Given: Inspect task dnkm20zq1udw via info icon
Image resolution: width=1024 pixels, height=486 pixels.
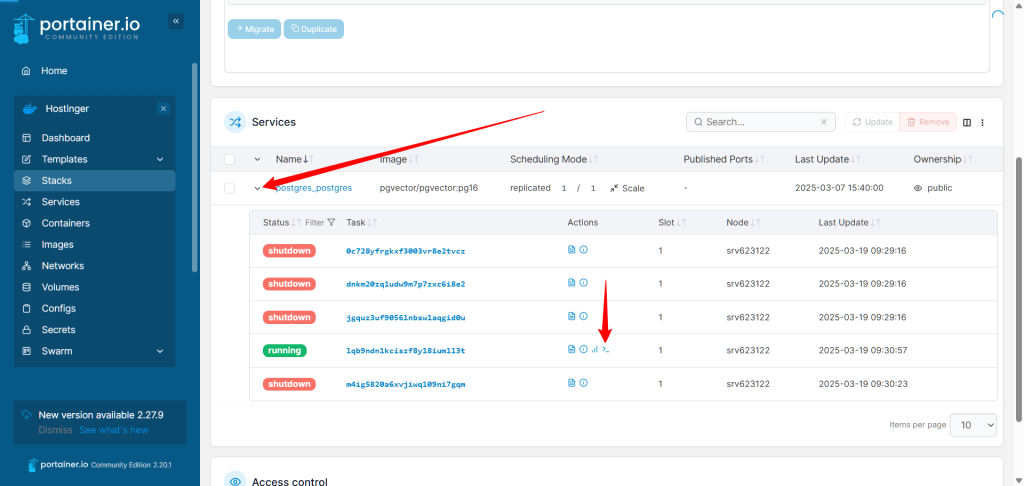Looking at the screenshot, I should (583, 283).
